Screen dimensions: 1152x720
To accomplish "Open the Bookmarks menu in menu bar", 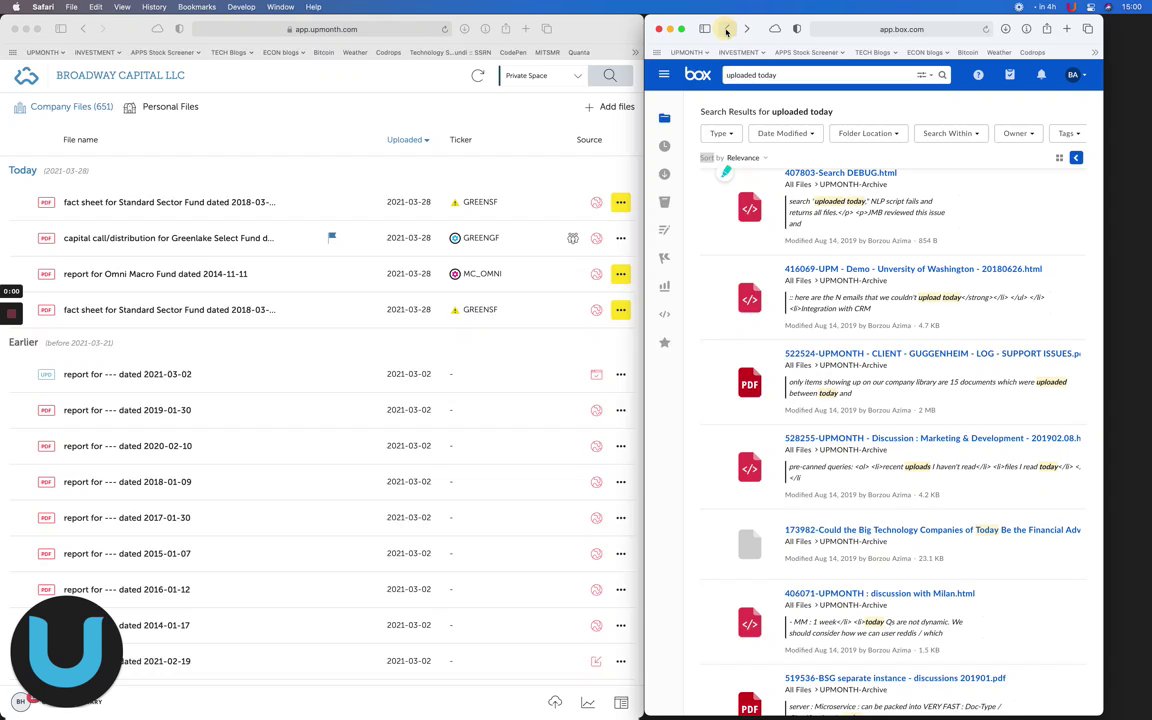I will [x=197, y=7].
